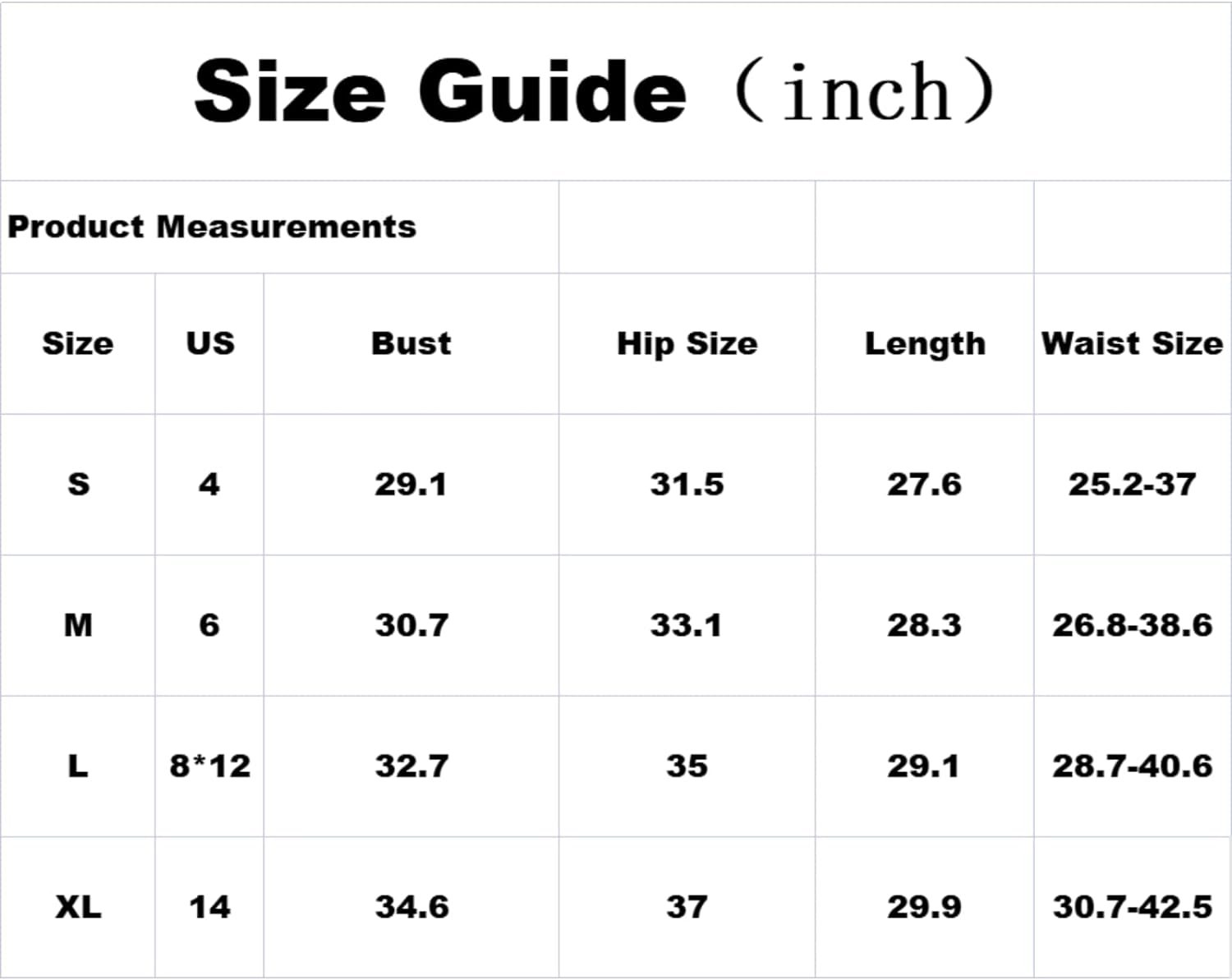Click the waist range 30.7-42.5
The image size is (1232, 980).
(1133, 908)
